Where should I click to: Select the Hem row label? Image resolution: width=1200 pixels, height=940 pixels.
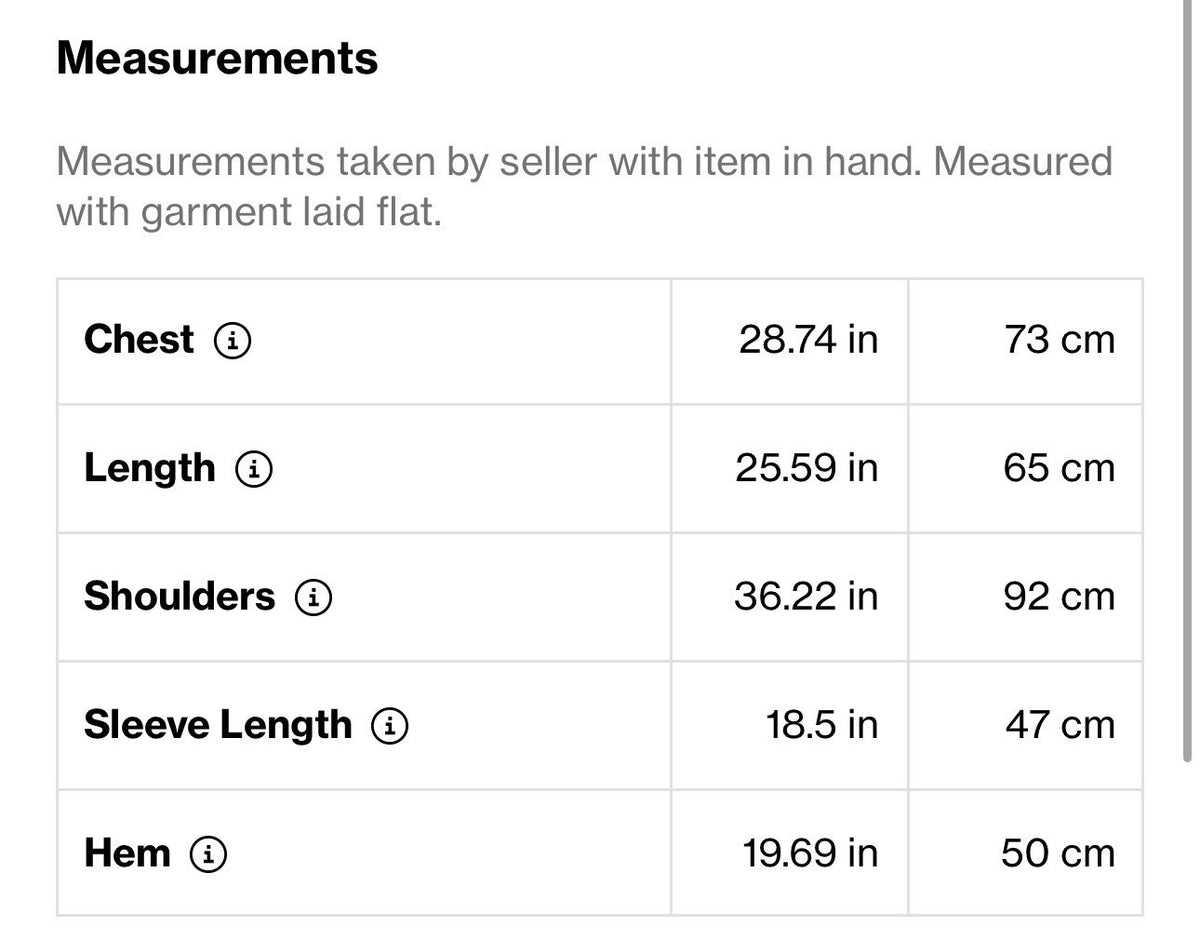(x=127, y=854)
